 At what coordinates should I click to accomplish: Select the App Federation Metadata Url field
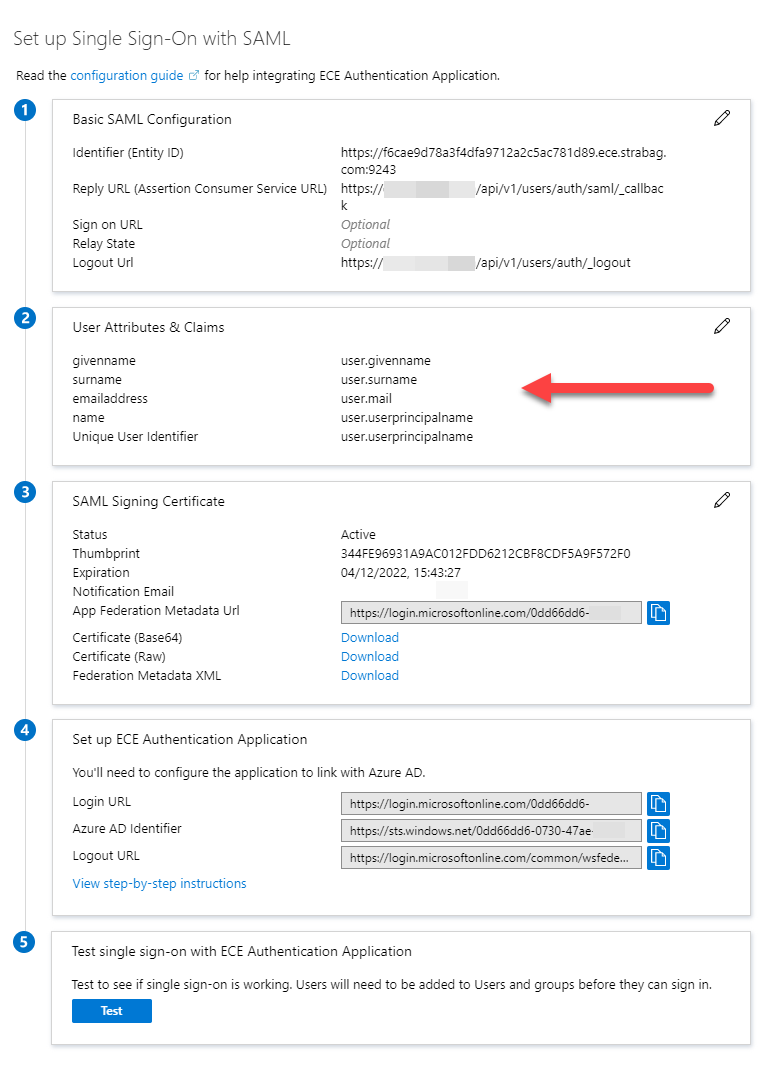click(x=491, y=613)
